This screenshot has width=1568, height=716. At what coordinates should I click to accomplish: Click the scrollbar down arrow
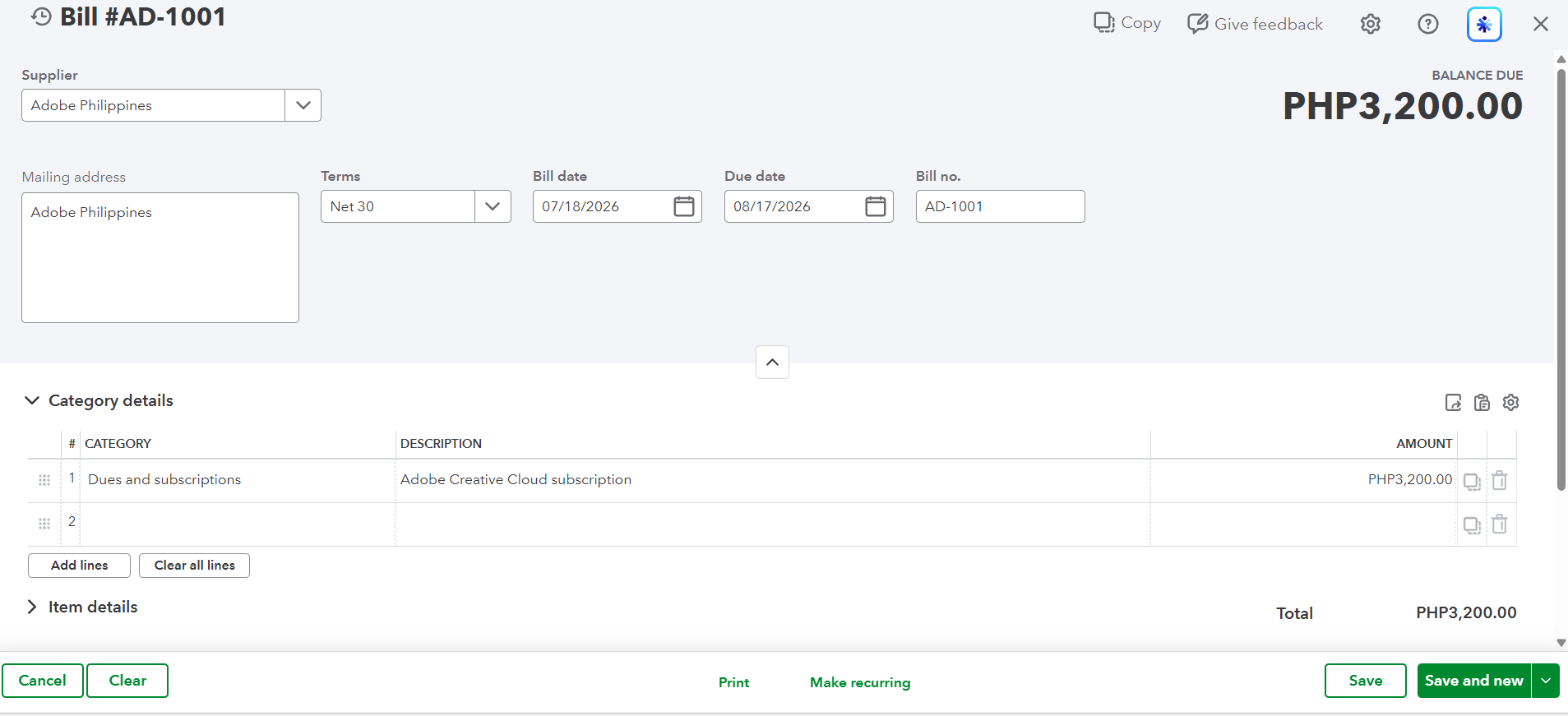[x=1561, y=643]
